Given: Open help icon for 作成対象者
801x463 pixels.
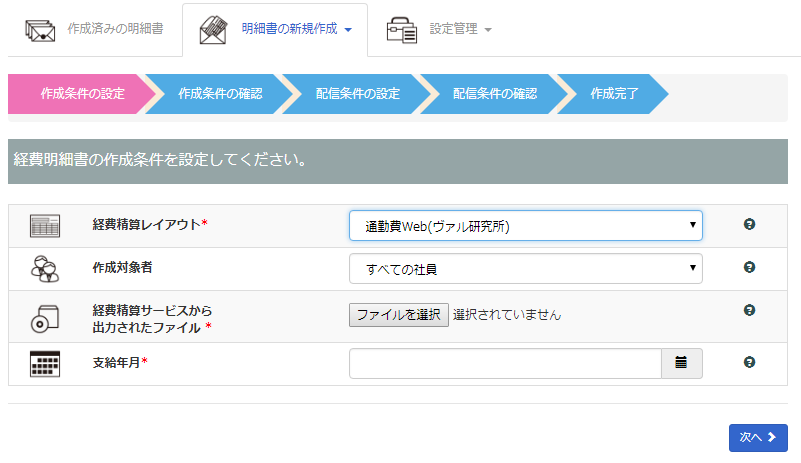Looking at the screenshot, I should pos(749,267).
